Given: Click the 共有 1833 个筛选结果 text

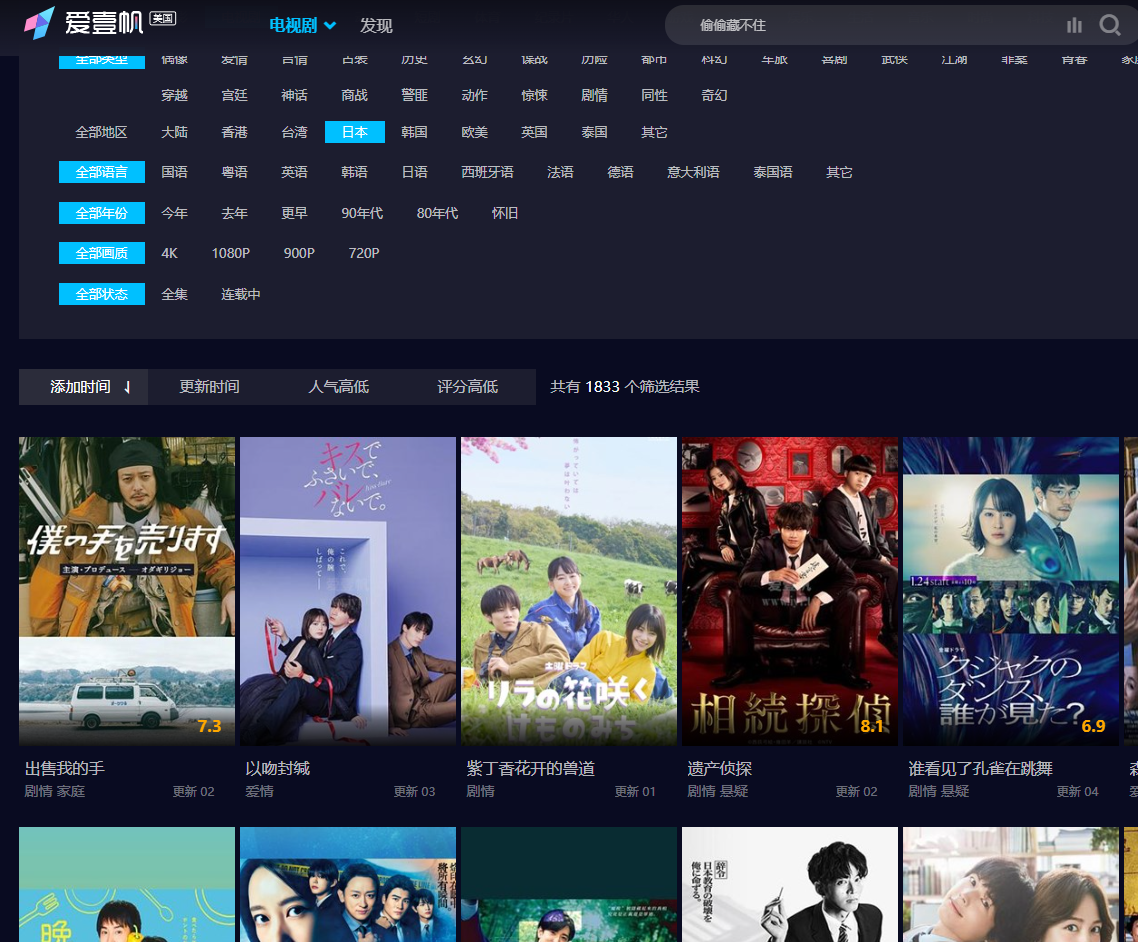Looking at the screenshot, I should click(625, 387).
